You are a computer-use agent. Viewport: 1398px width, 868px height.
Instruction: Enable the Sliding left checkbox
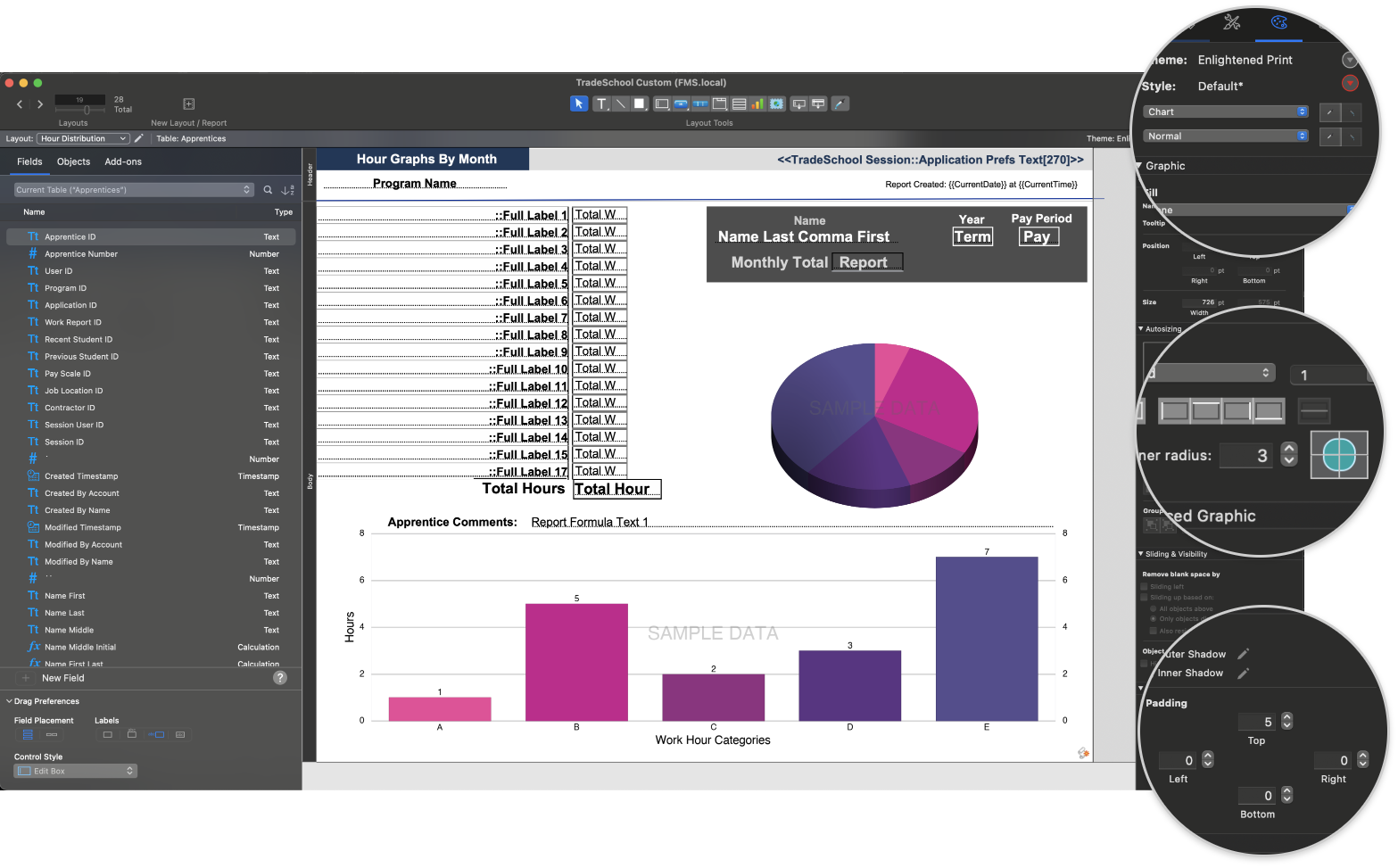pos(1145,586)
